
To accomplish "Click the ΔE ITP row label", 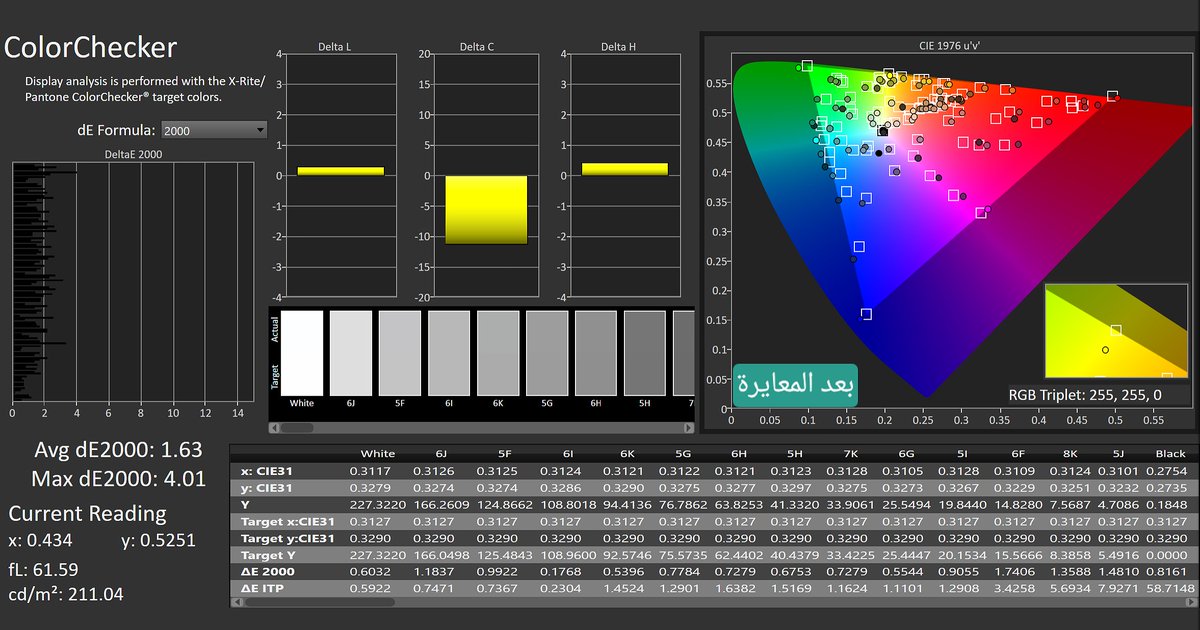I will pyautogui.click(x=264, y=588).
